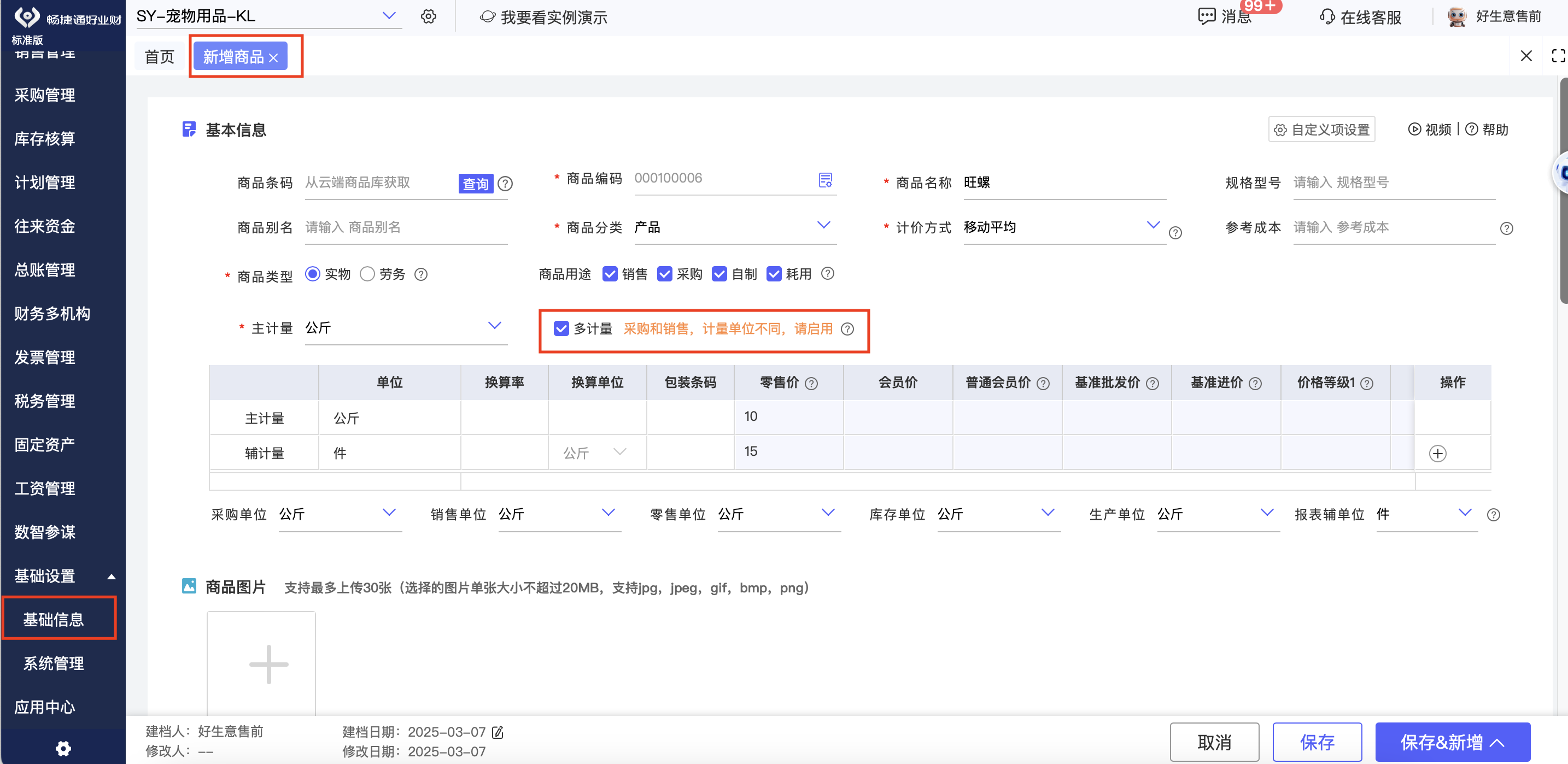Click help icon in 普通会员价 header

(x=1043, y=384)
